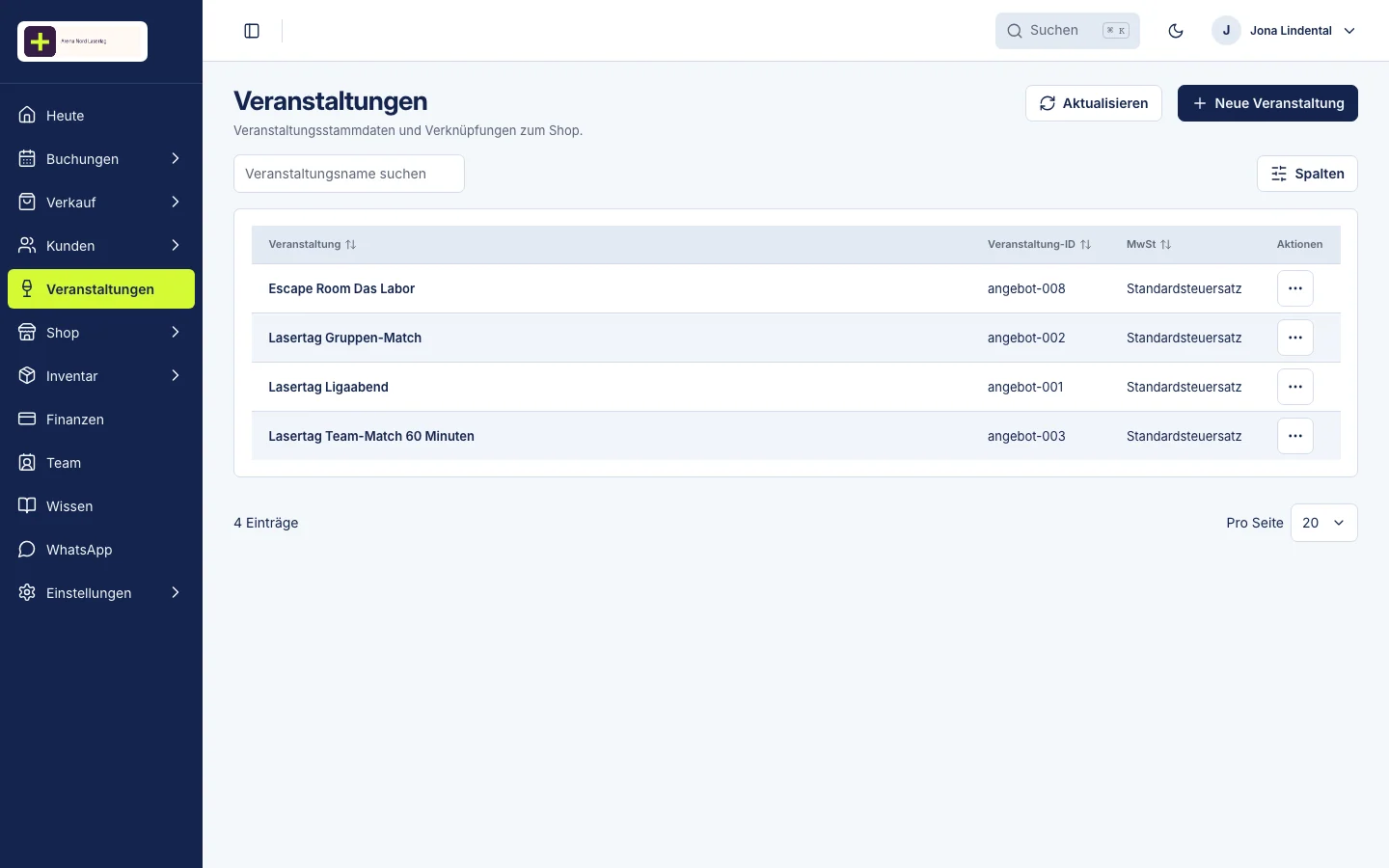Open actions menu for Lasertag Ligaabend
Screen dimensions: 1389x868
click(1295, 387)
